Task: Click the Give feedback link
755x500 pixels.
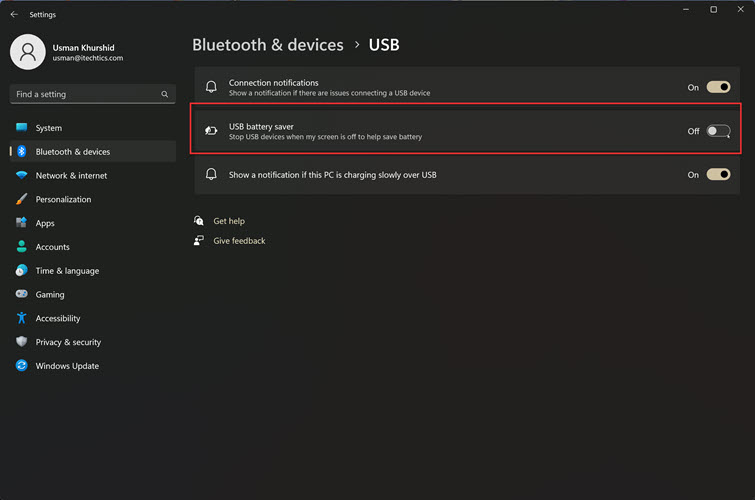Action: coord(239,241)
